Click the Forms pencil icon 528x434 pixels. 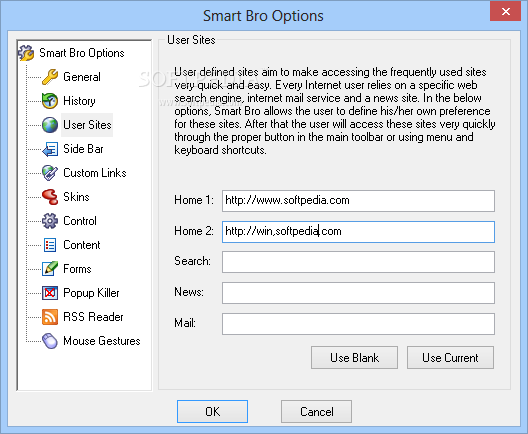(x=50, y=269)
